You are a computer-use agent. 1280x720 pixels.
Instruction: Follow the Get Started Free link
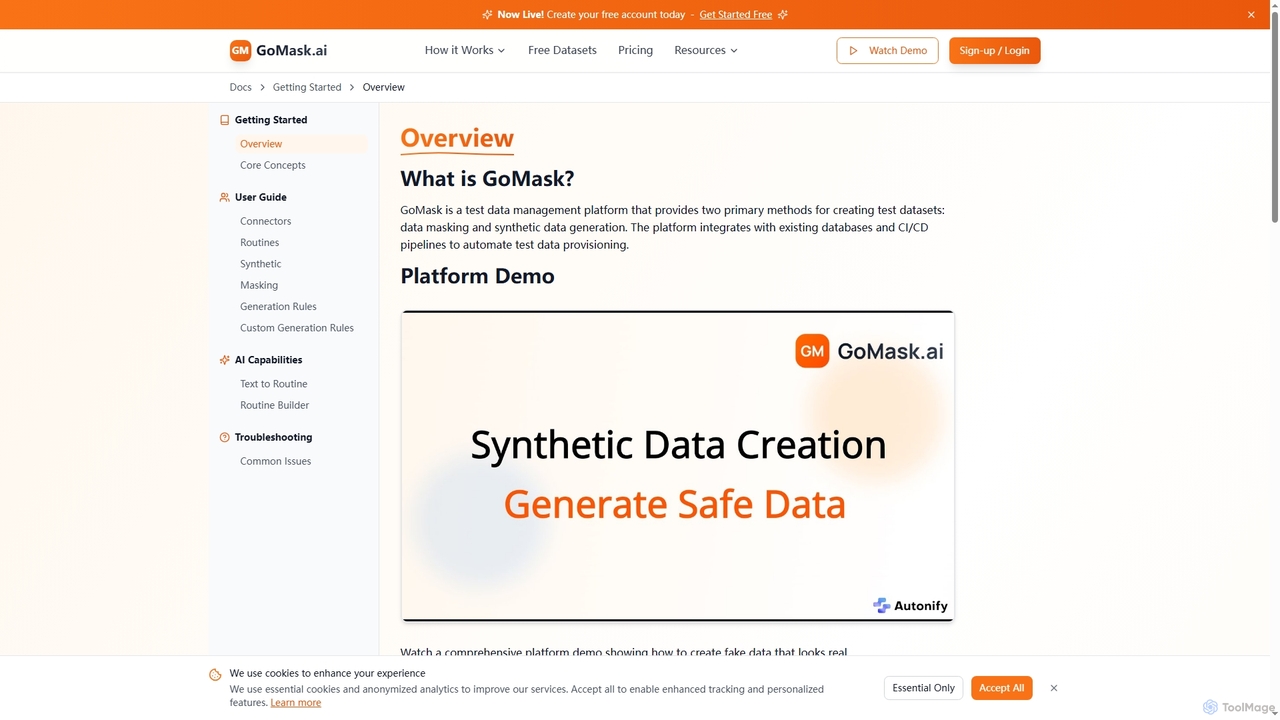pos(736,15)
